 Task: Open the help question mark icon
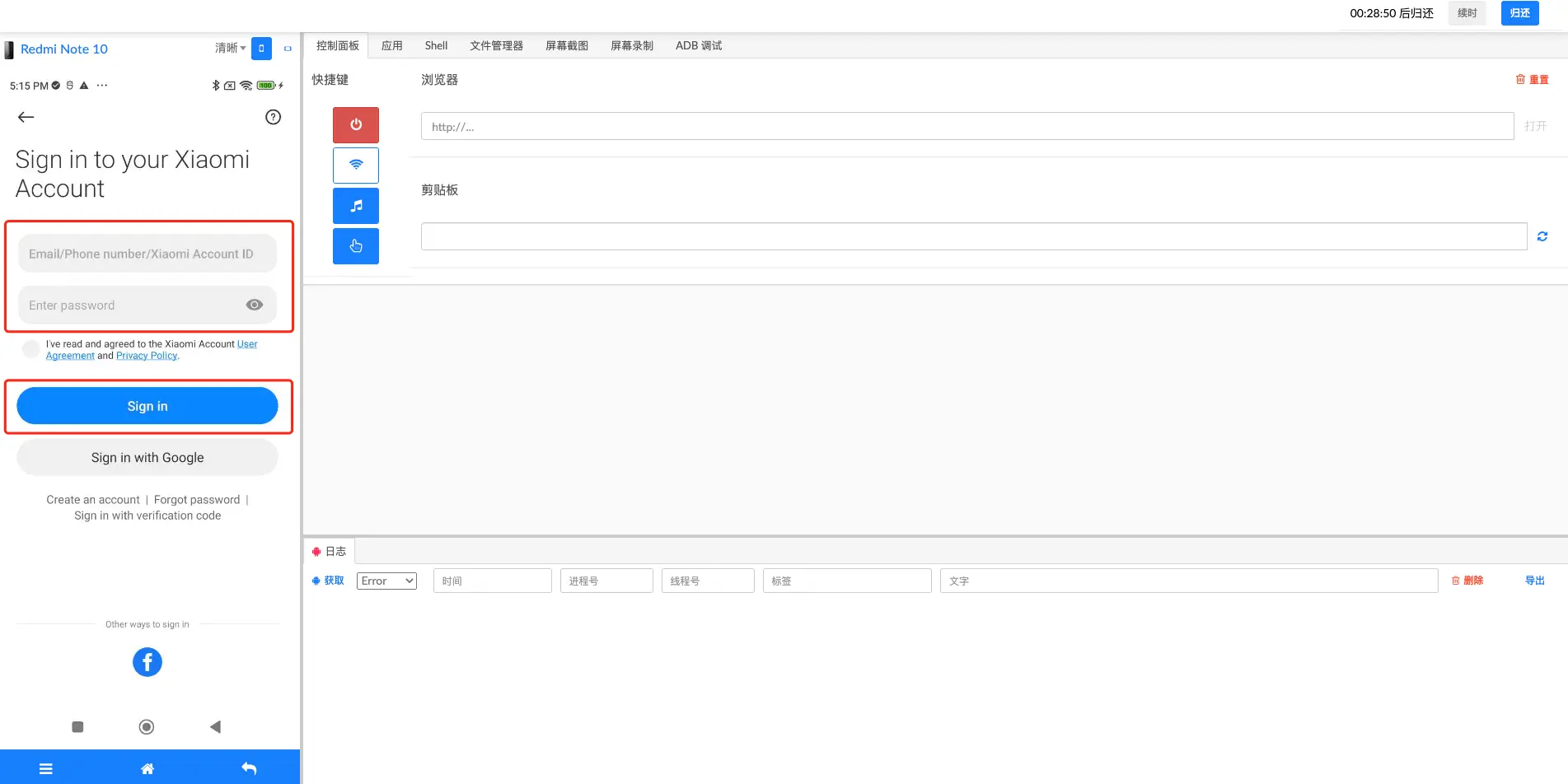coord(273,117)
